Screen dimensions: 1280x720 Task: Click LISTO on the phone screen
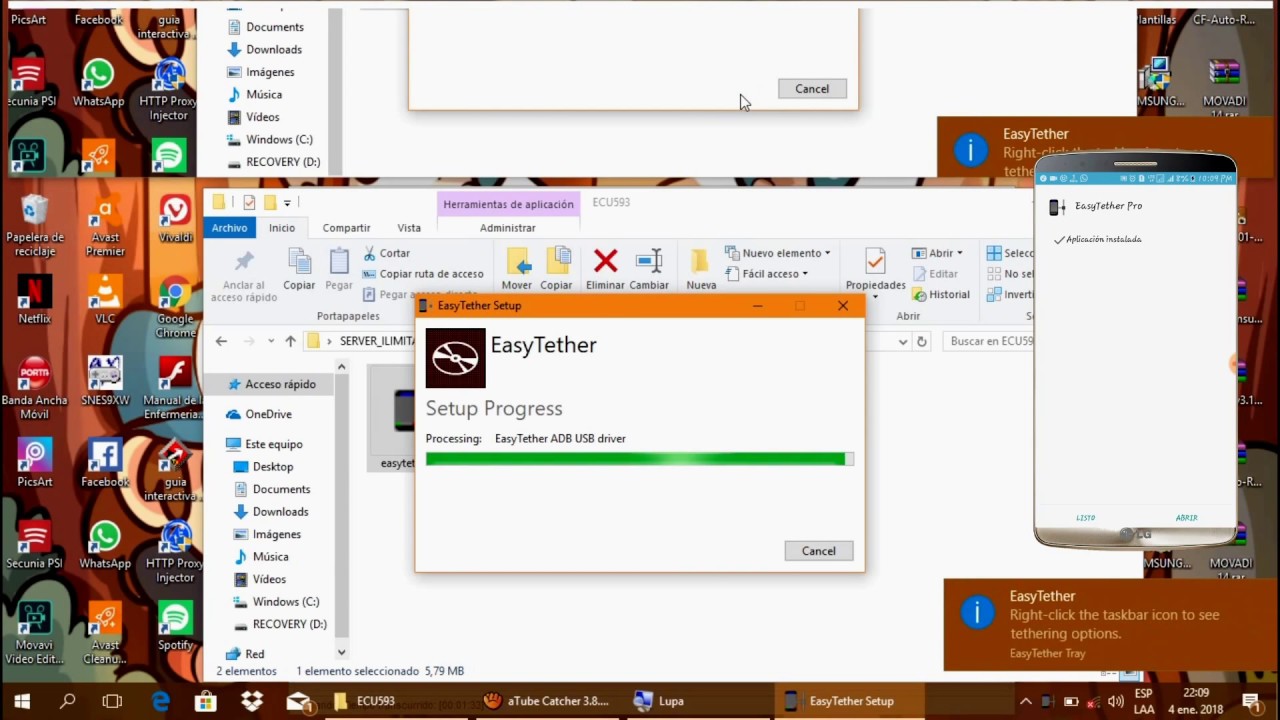point(1086,518)
